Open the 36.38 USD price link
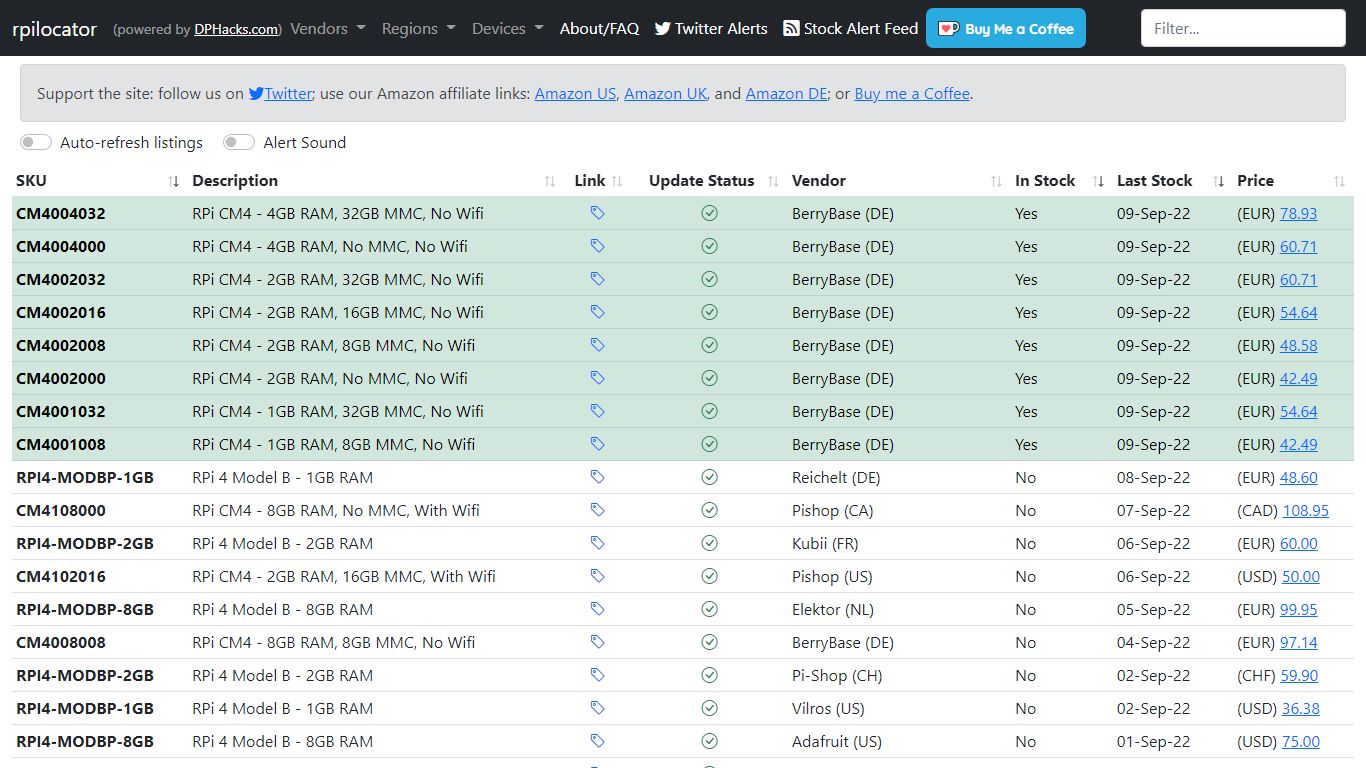Image resolution: width=1366 pixels, height=768 pixels. click(1300, 708)
